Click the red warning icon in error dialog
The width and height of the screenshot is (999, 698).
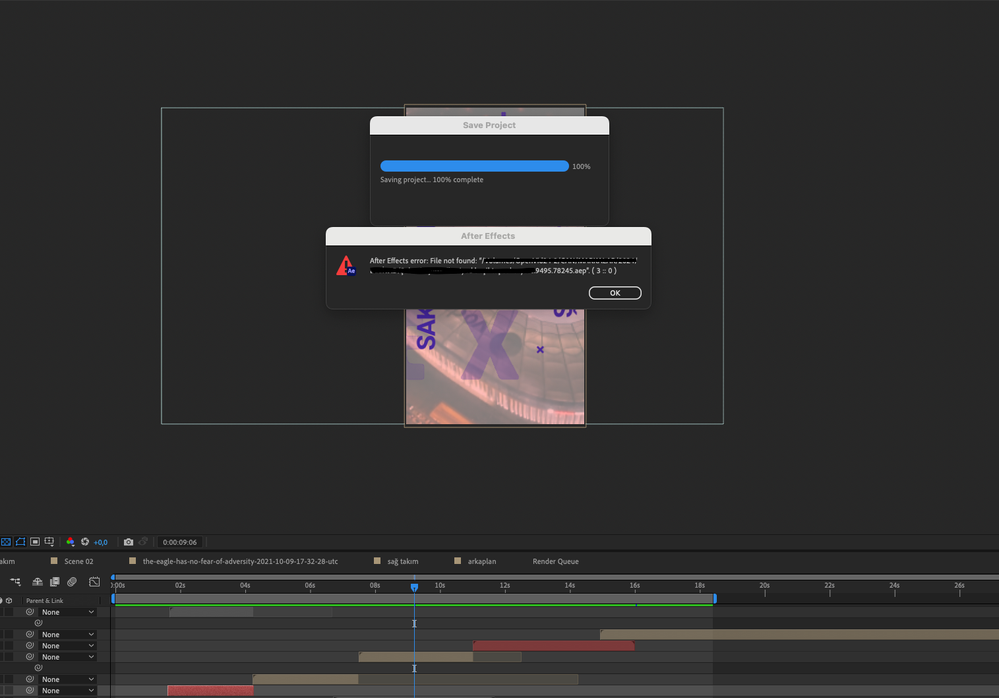[x=346, y=266]
